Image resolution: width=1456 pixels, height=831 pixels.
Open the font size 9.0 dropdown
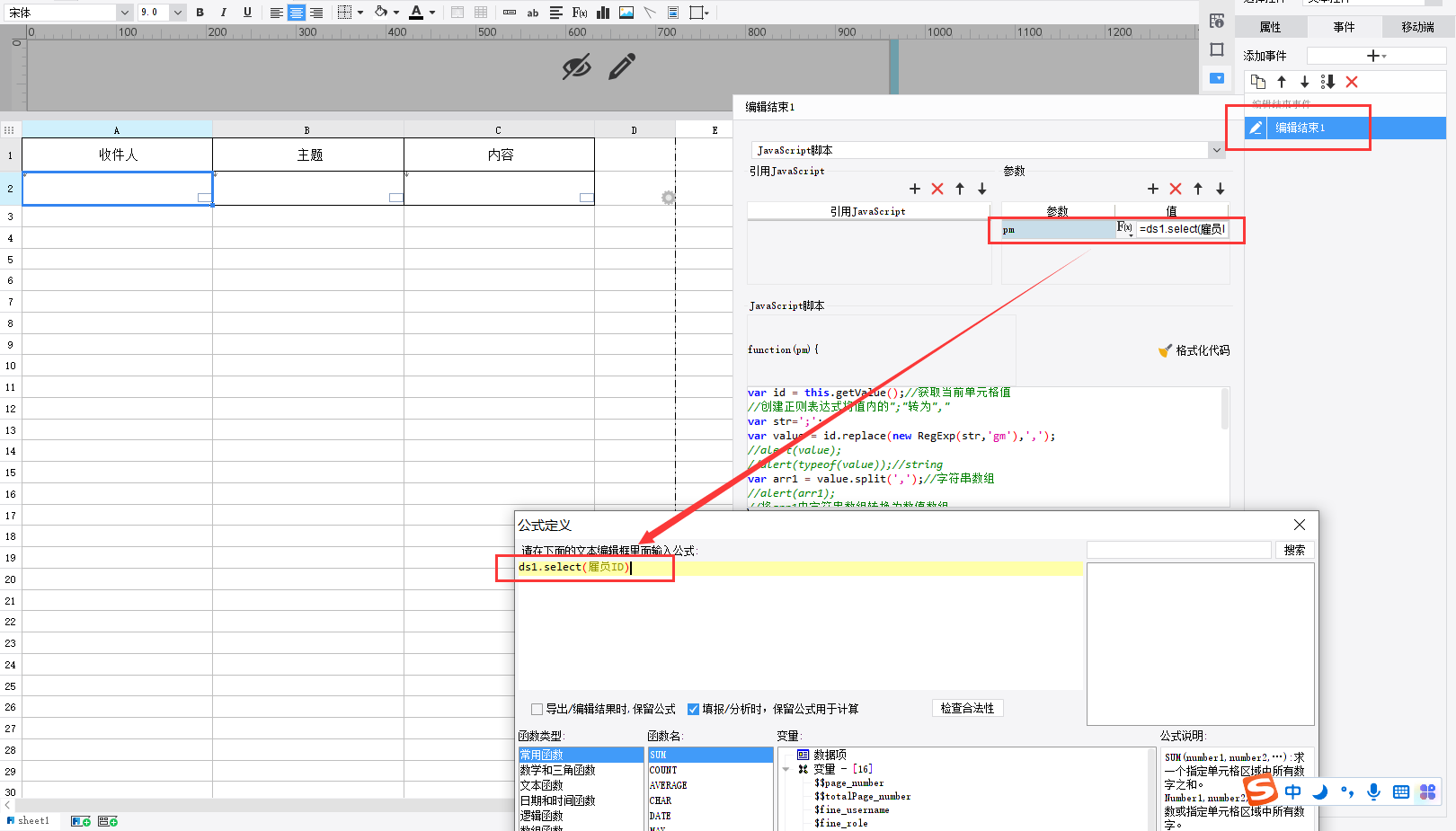click(177, 13)
